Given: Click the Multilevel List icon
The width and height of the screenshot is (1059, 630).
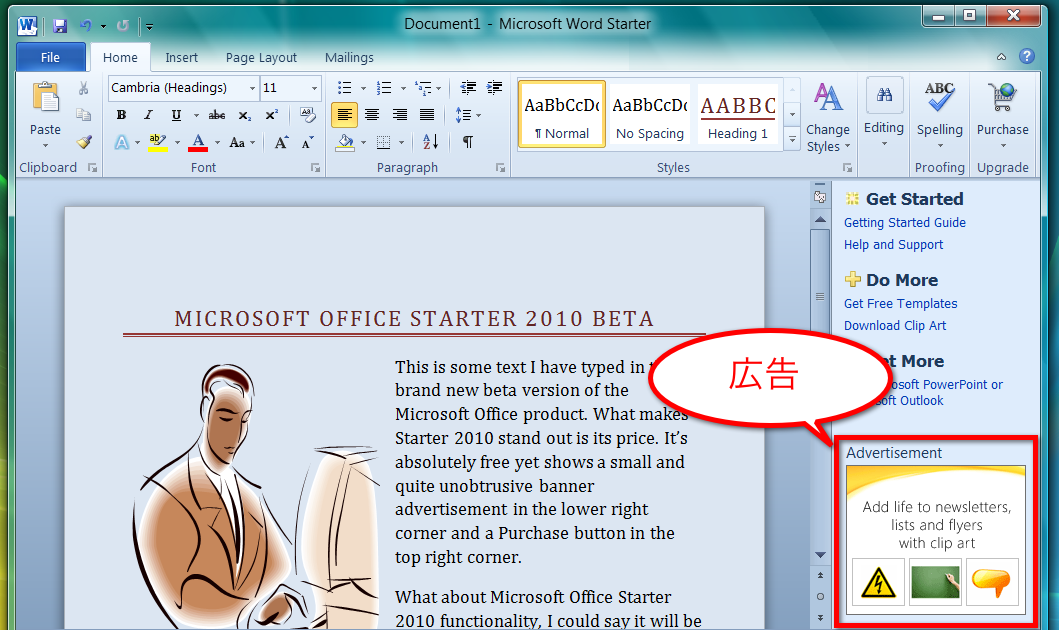Looking at the screenshot, I should [x=423, y=88].
